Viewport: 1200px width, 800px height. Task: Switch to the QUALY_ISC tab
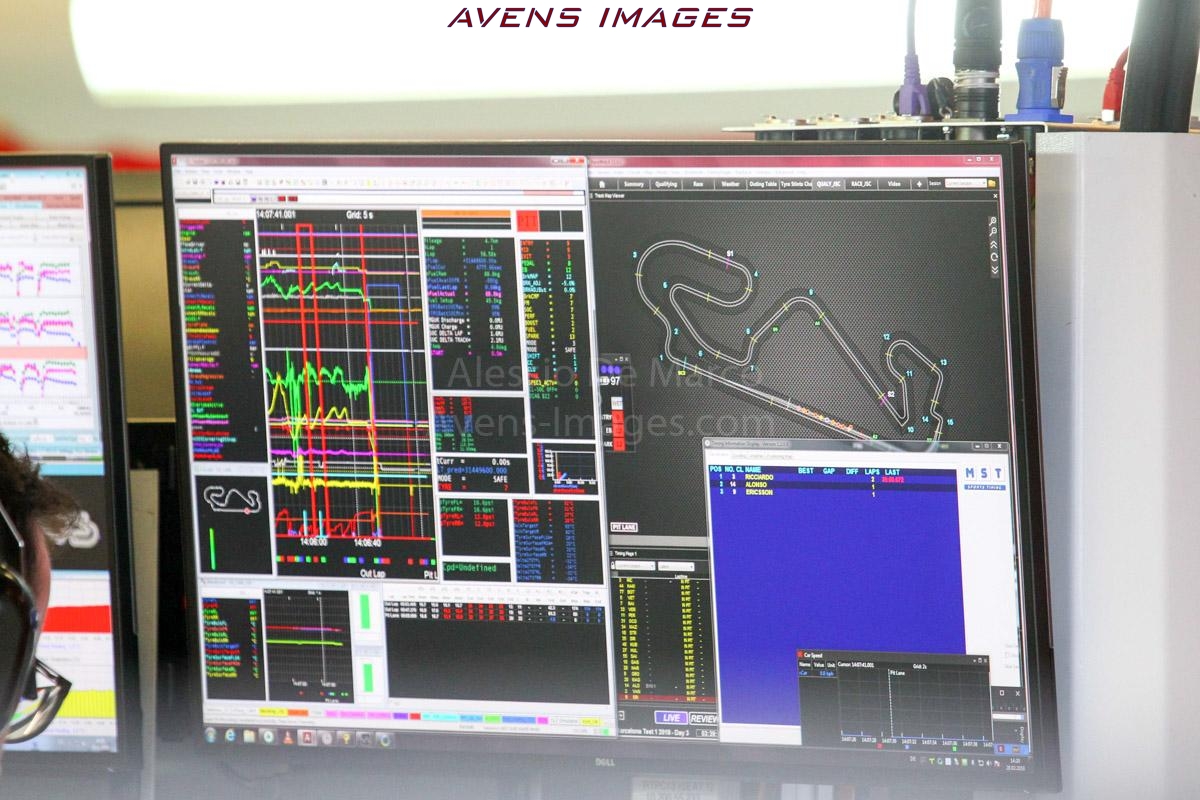pos(828,184)
